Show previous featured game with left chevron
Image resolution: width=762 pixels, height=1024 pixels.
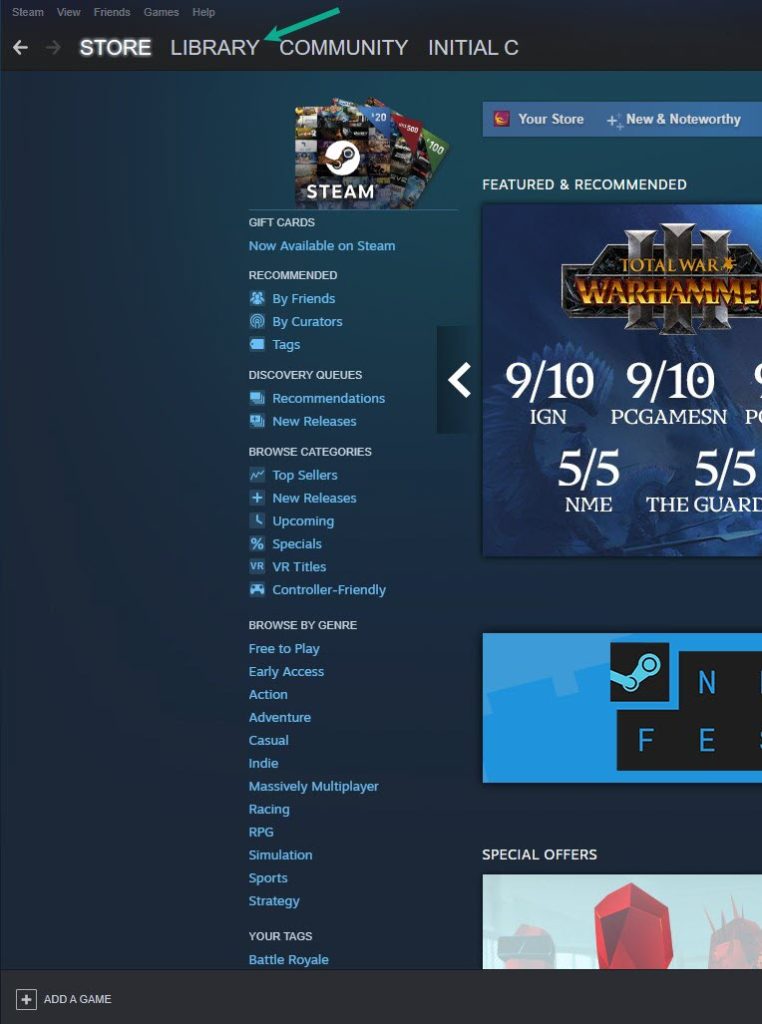[x=459, y=380]
